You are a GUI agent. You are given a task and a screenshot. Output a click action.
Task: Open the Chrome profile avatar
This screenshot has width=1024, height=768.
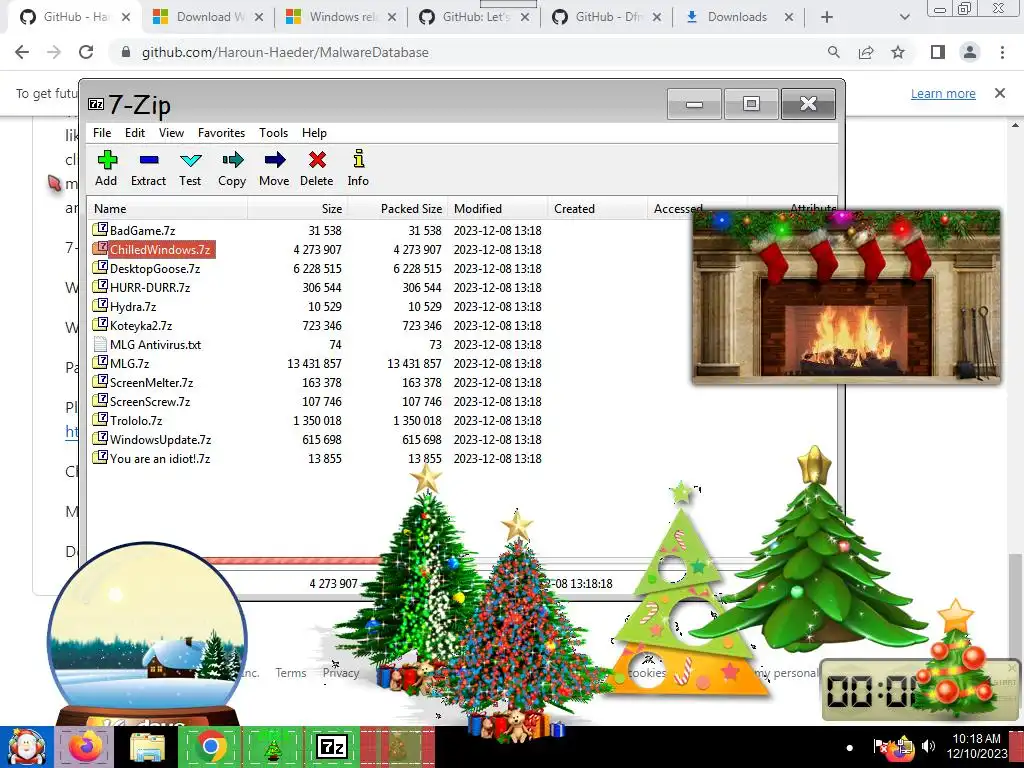point(970,52)
